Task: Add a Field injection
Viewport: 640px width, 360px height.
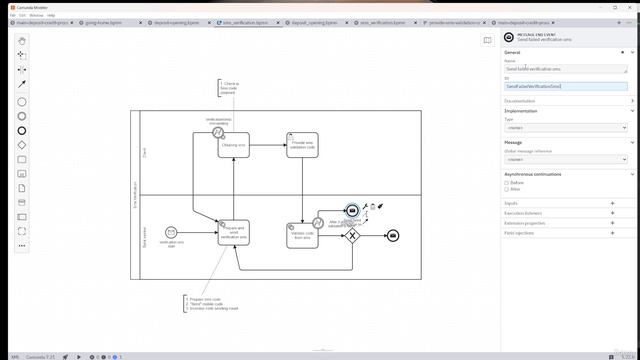Action: coord(612,233)
